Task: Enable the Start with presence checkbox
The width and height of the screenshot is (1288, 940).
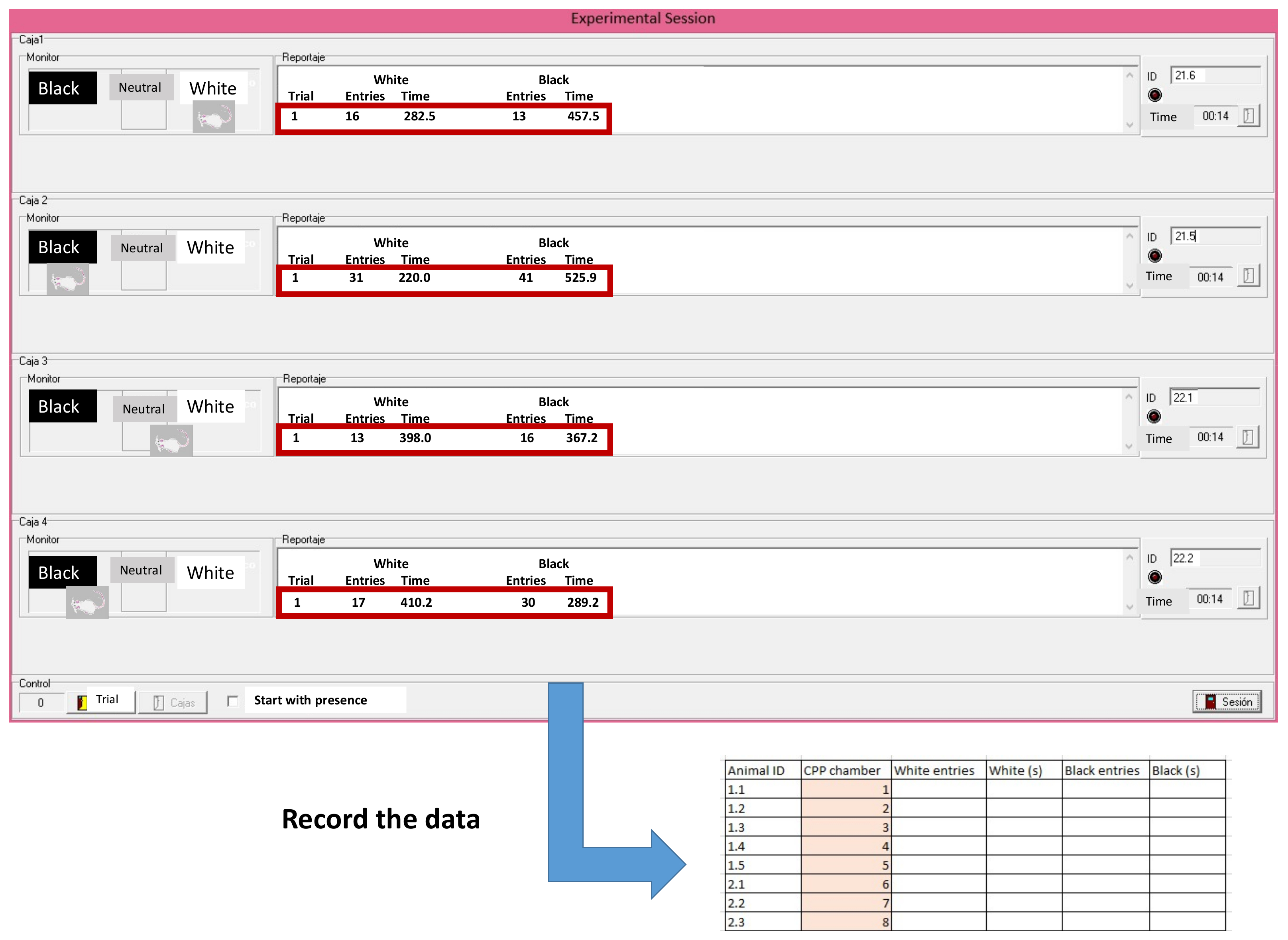Action: tap(233, 701)
